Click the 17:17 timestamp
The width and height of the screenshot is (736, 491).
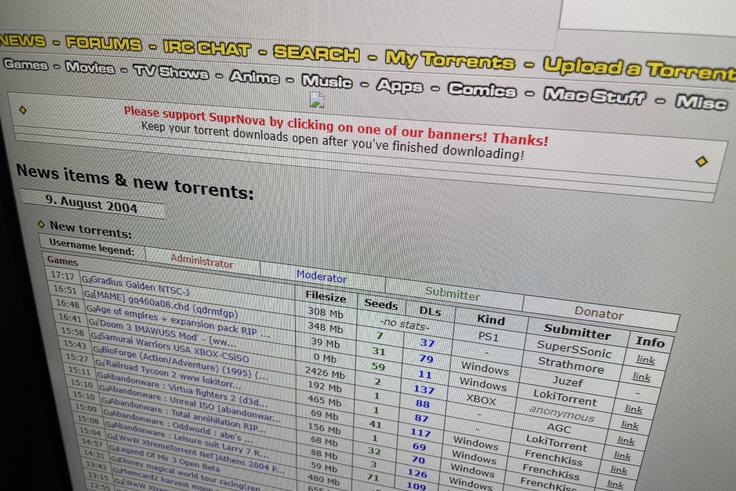63,276
